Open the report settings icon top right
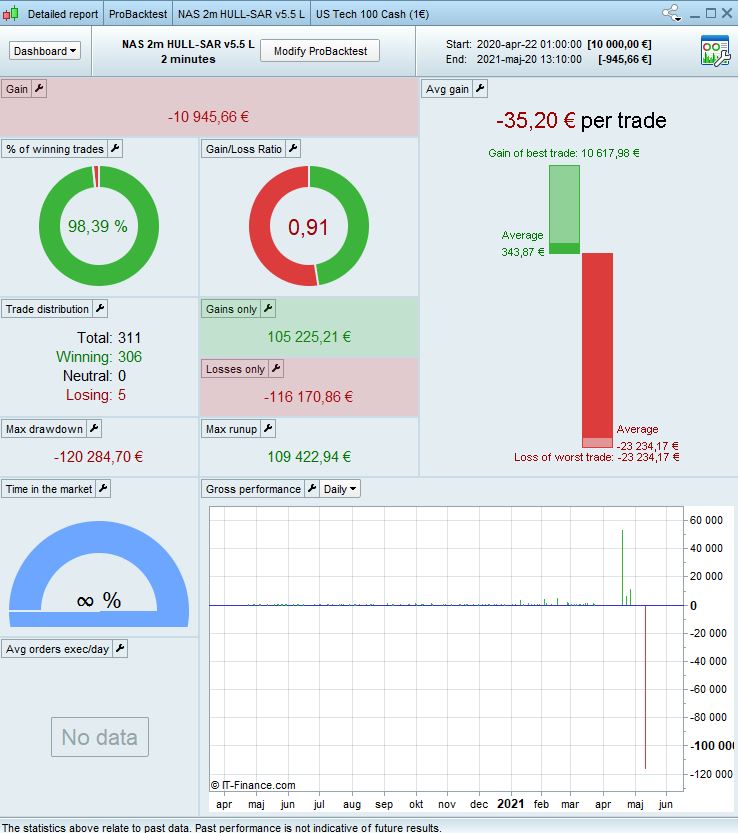 tap(715, 50)
